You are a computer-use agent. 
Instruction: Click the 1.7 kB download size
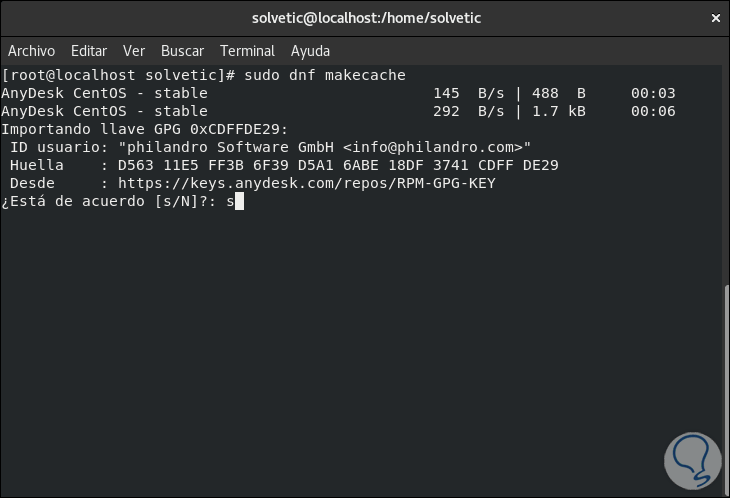(560, 111)
